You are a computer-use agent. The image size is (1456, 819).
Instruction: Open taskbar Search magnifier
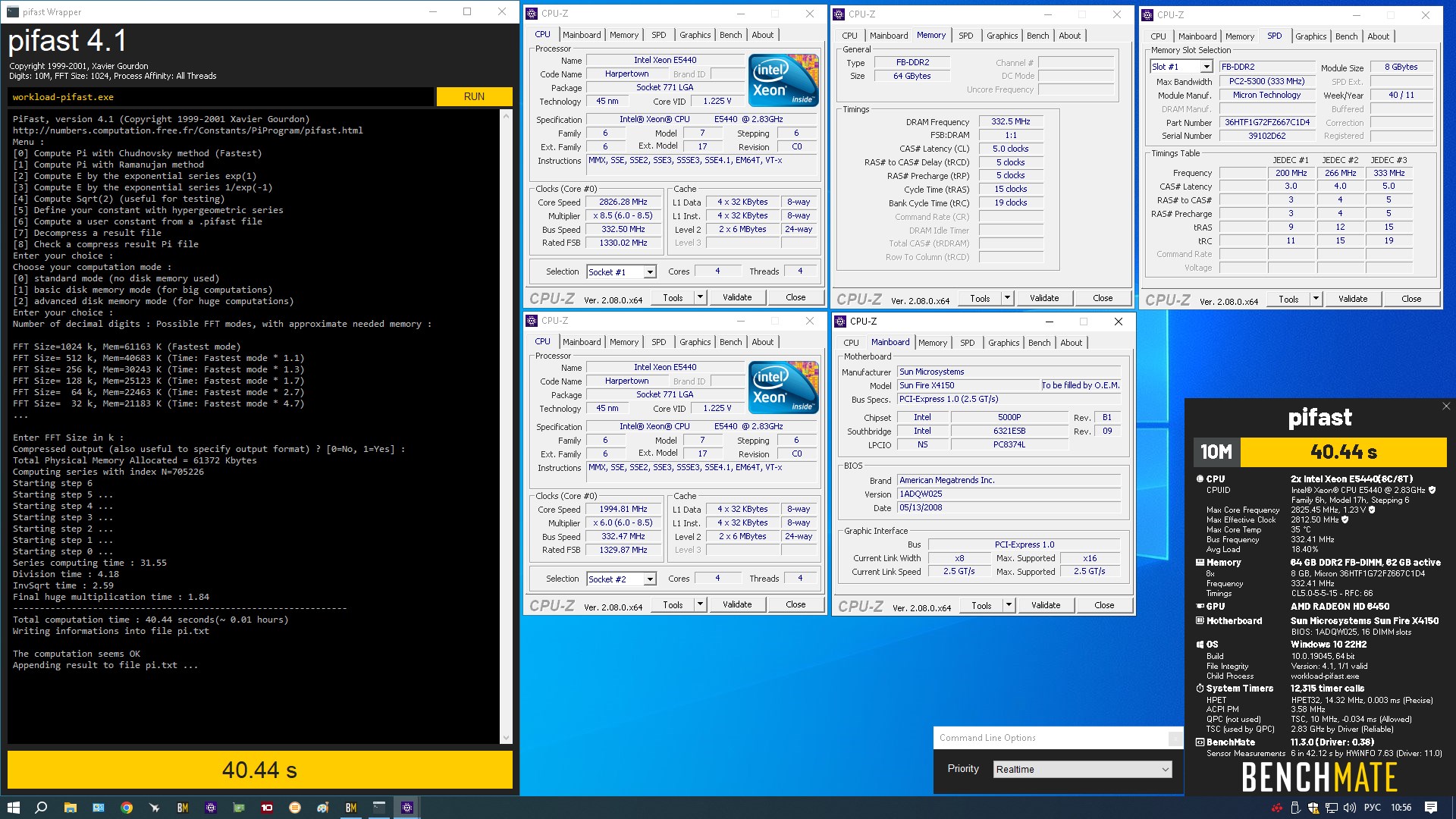[42, 808]
